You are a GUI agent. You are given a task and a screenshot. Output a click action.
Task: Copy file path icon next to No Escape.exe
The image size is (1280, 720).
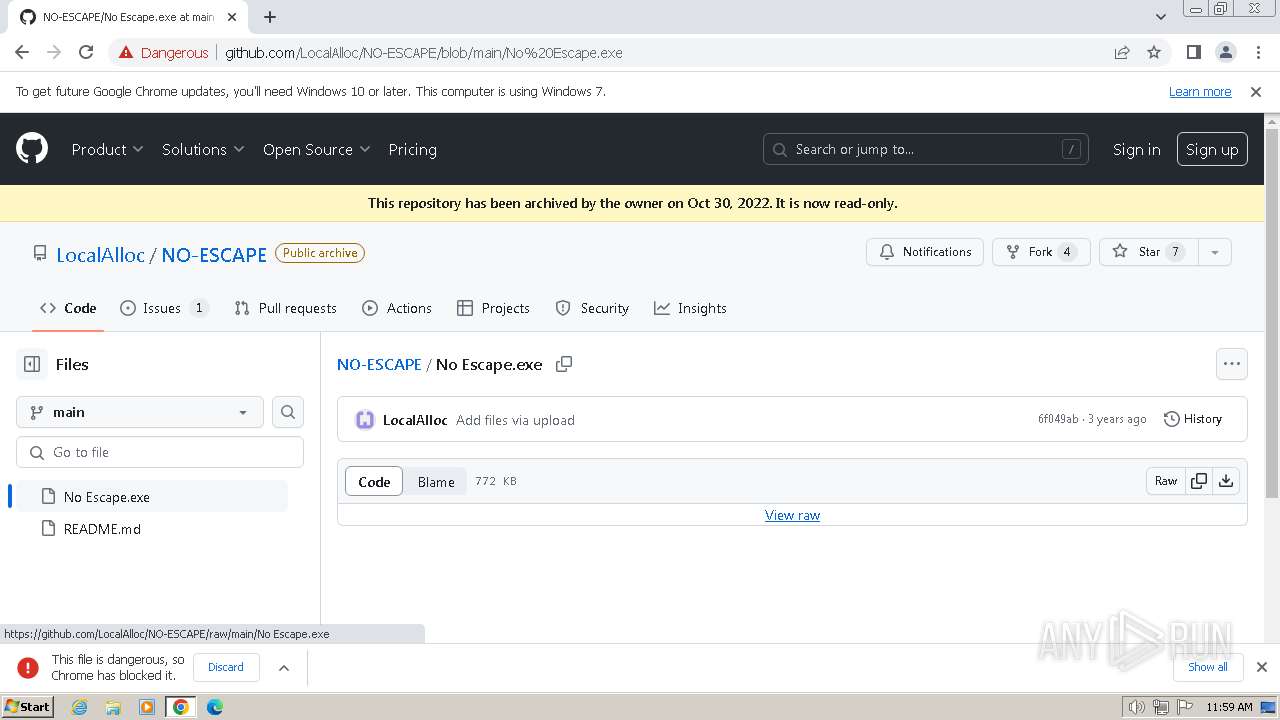(564, 364)
